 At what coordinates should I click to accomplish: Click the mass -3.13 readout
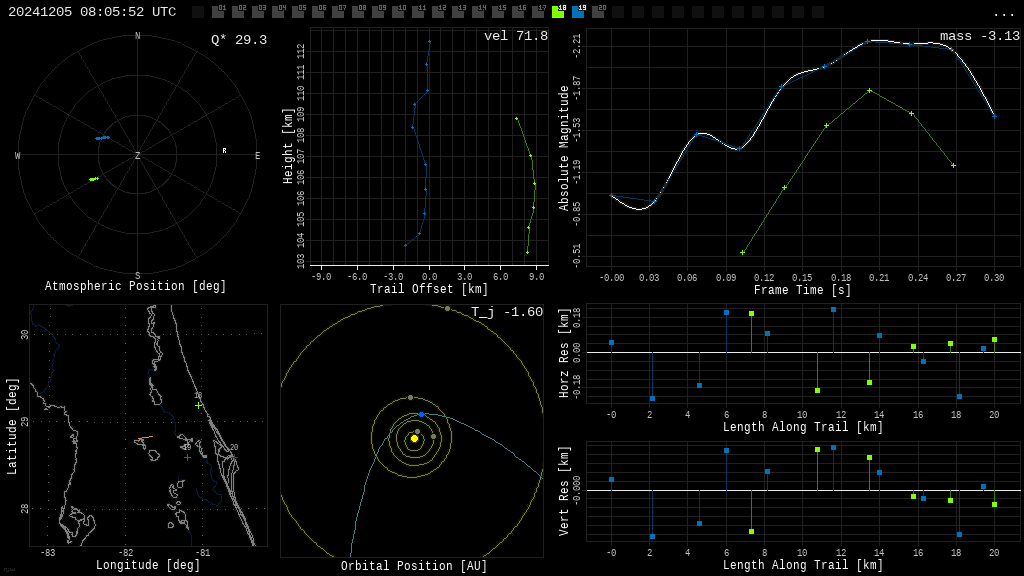[980, 36]
